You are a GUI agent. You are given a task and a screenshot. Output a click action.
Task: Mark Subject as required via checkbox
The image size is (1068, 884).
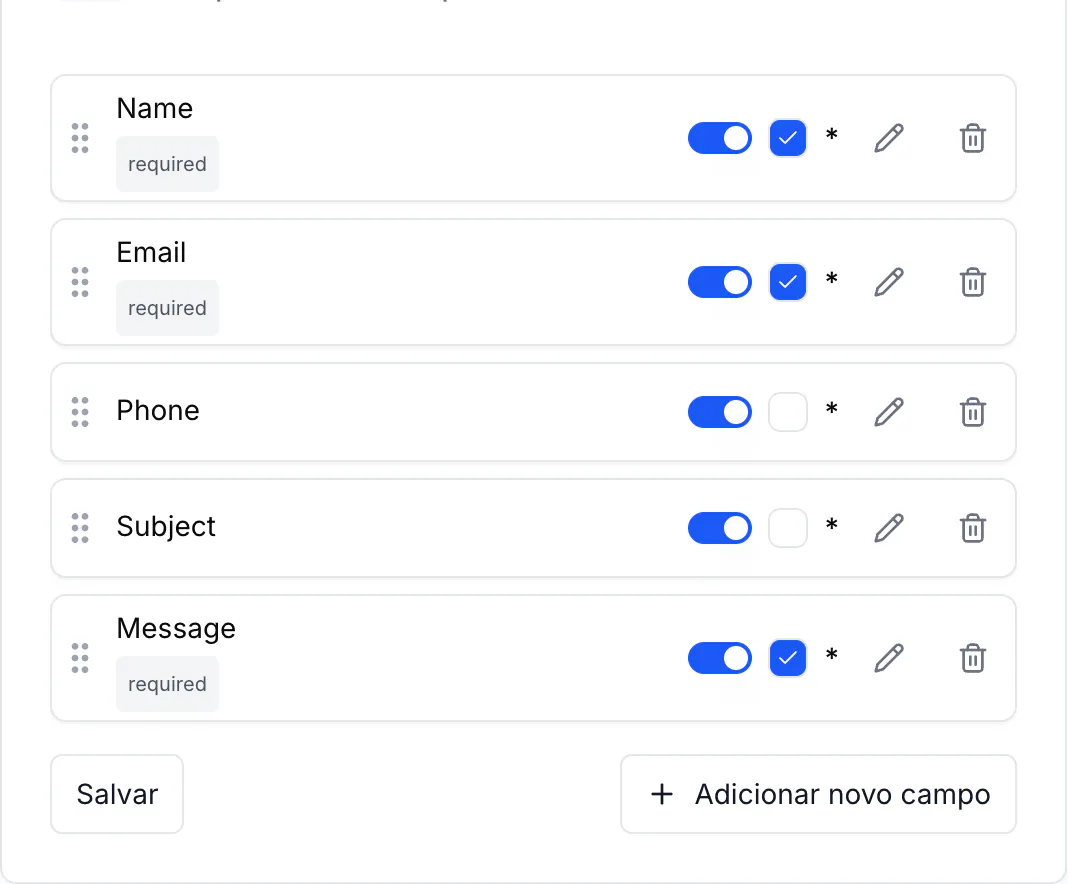[788, 528]
